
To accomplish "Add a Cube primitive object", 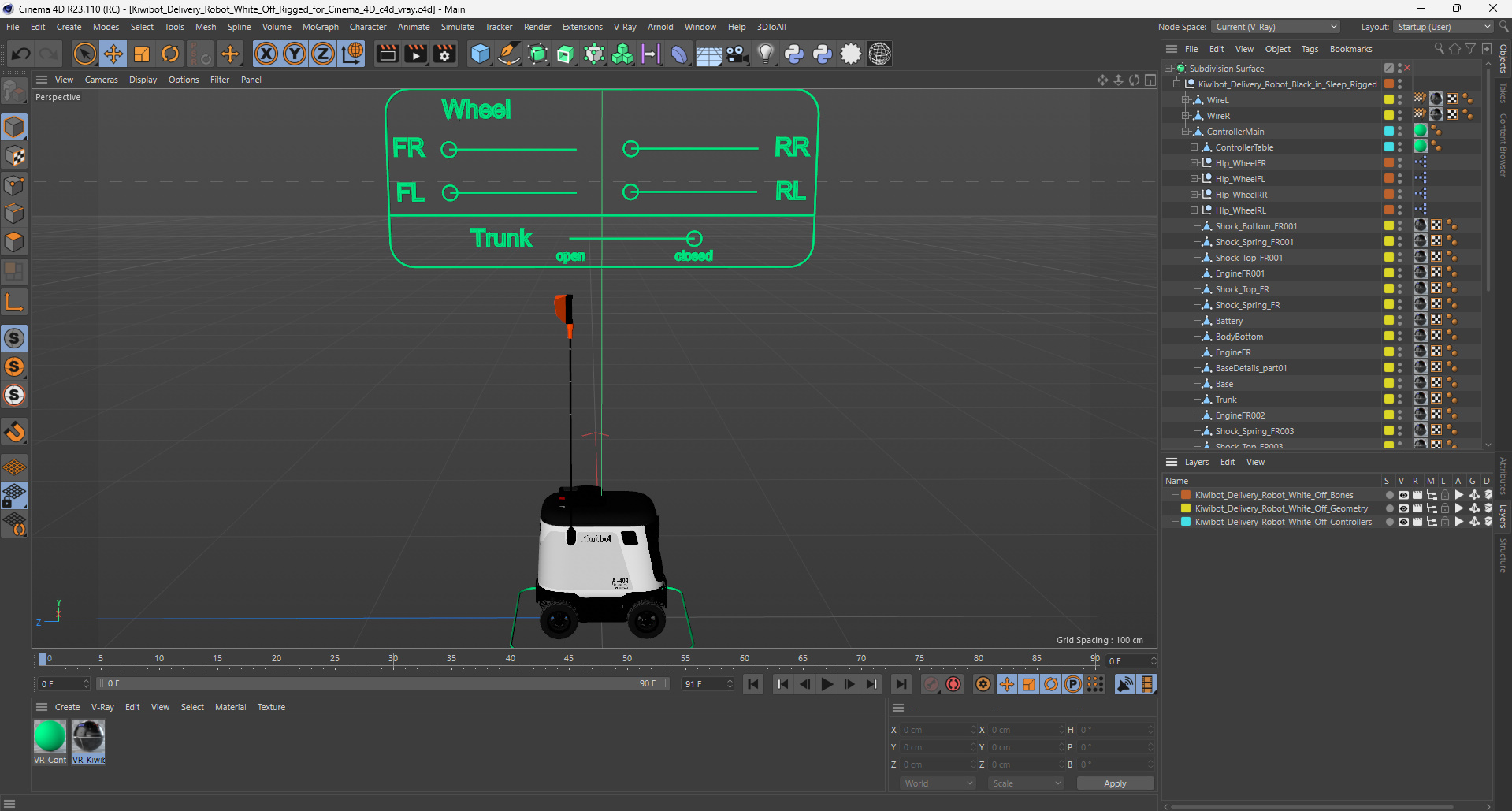I will point(480,54).
